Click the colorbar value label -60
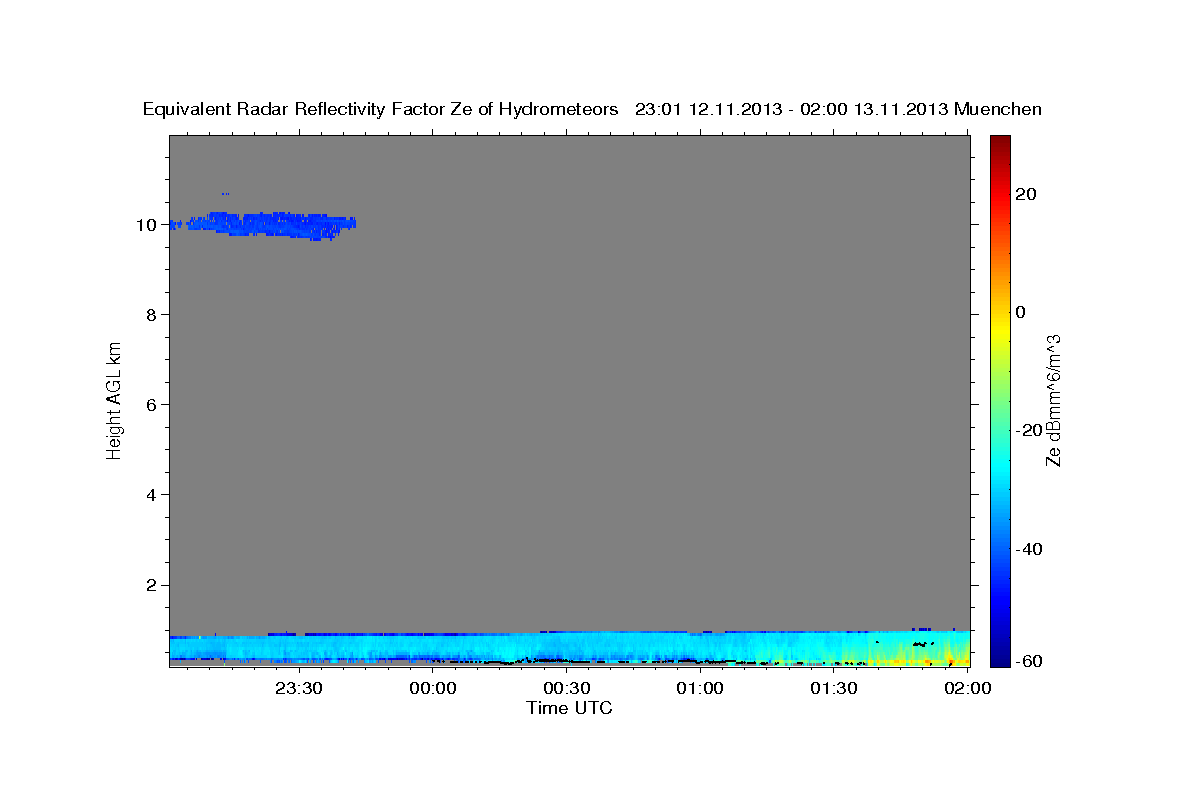The image size is (1200, 800). (x=1030, y=661)
